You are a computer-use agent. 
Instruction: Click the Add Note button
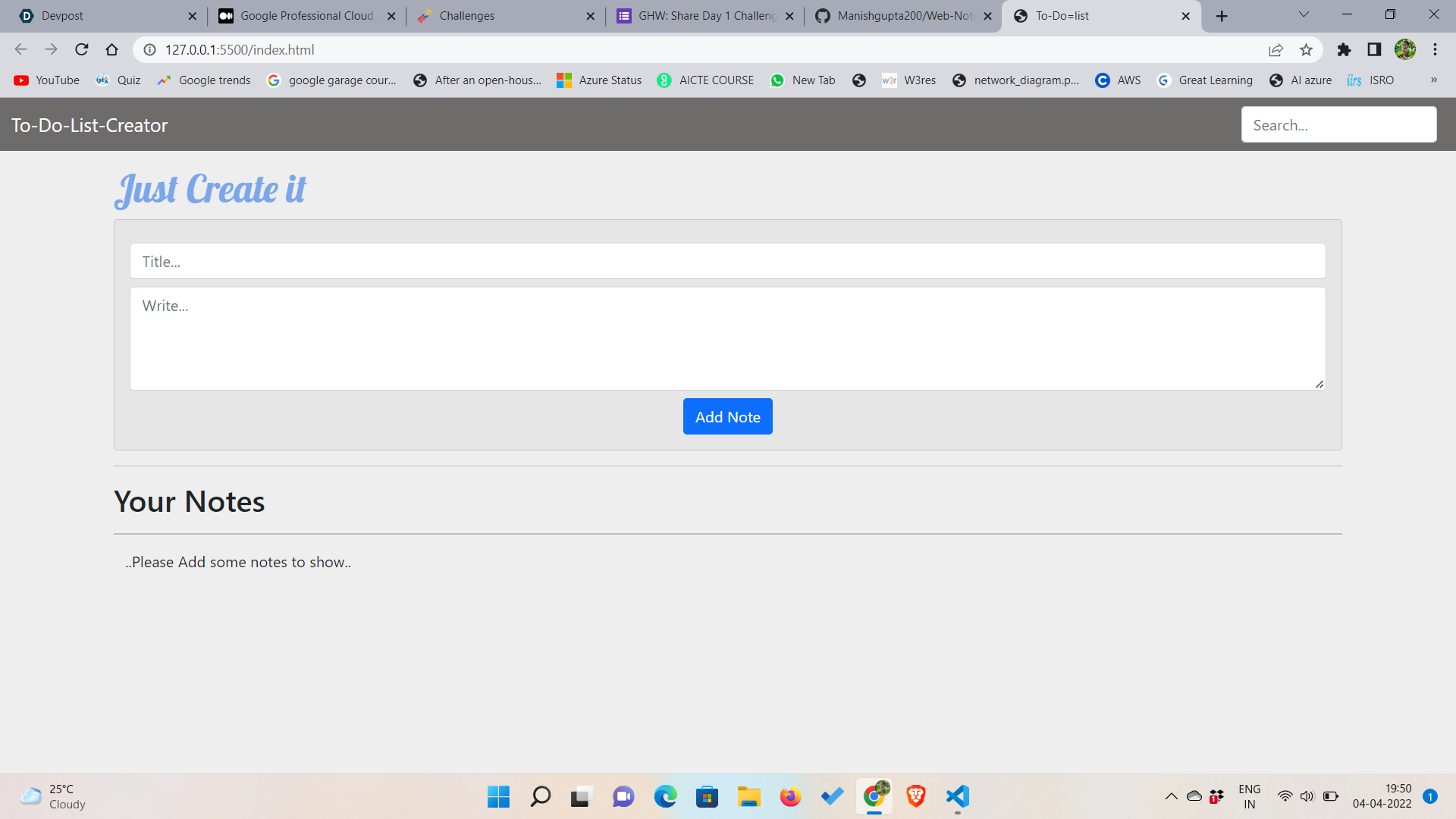click(x=727, y=416)
